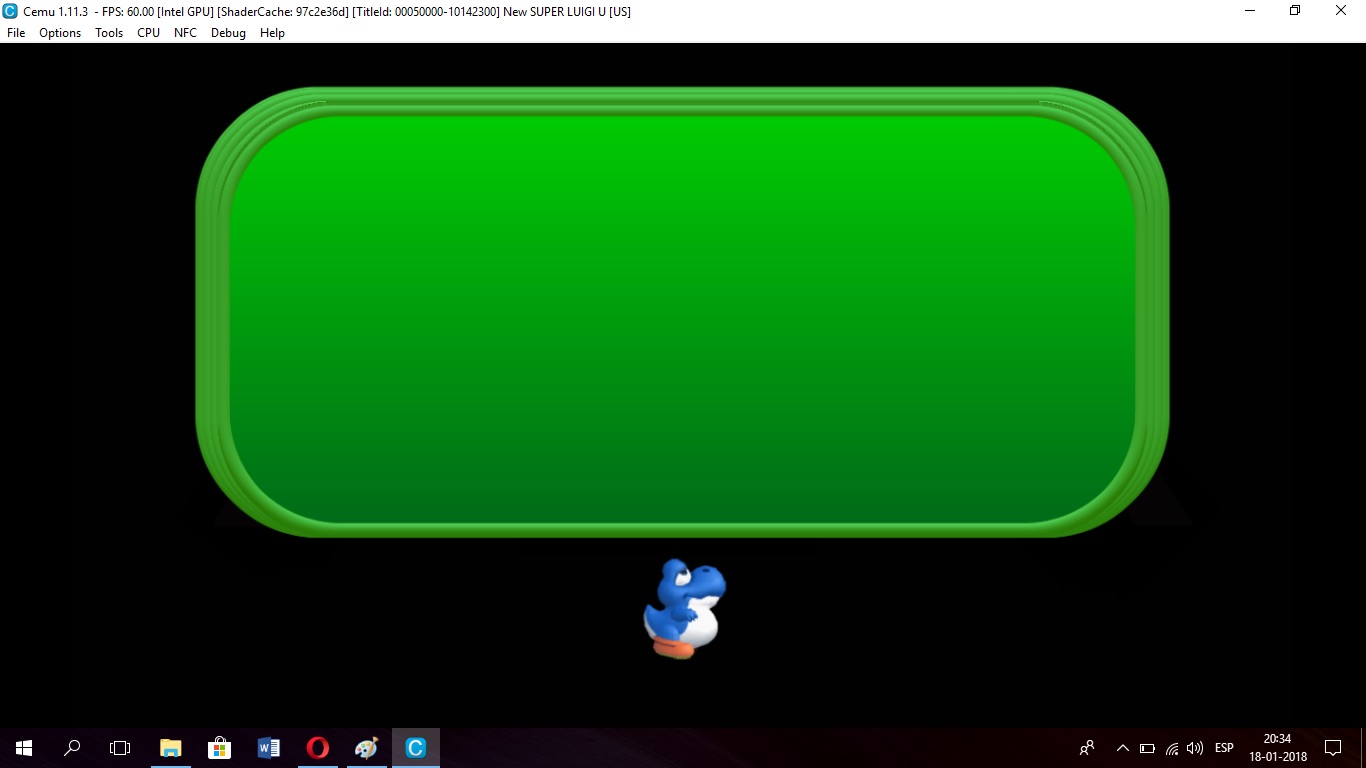Open the Tools menu
The image size is (1366, 768).
click(x=109, y=33)
